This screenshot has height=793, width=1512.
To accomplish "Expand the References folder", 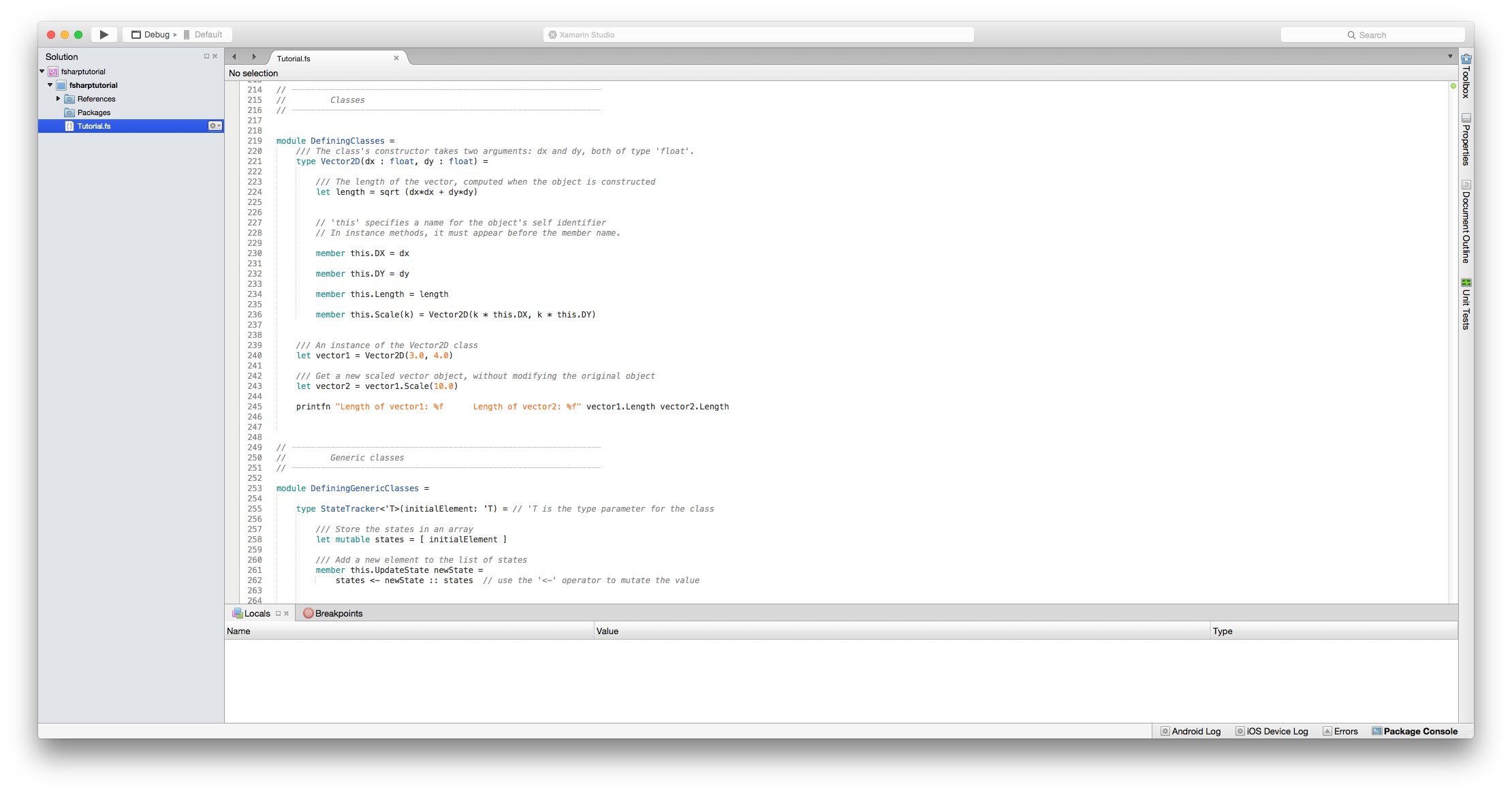I will coord(59,99).
